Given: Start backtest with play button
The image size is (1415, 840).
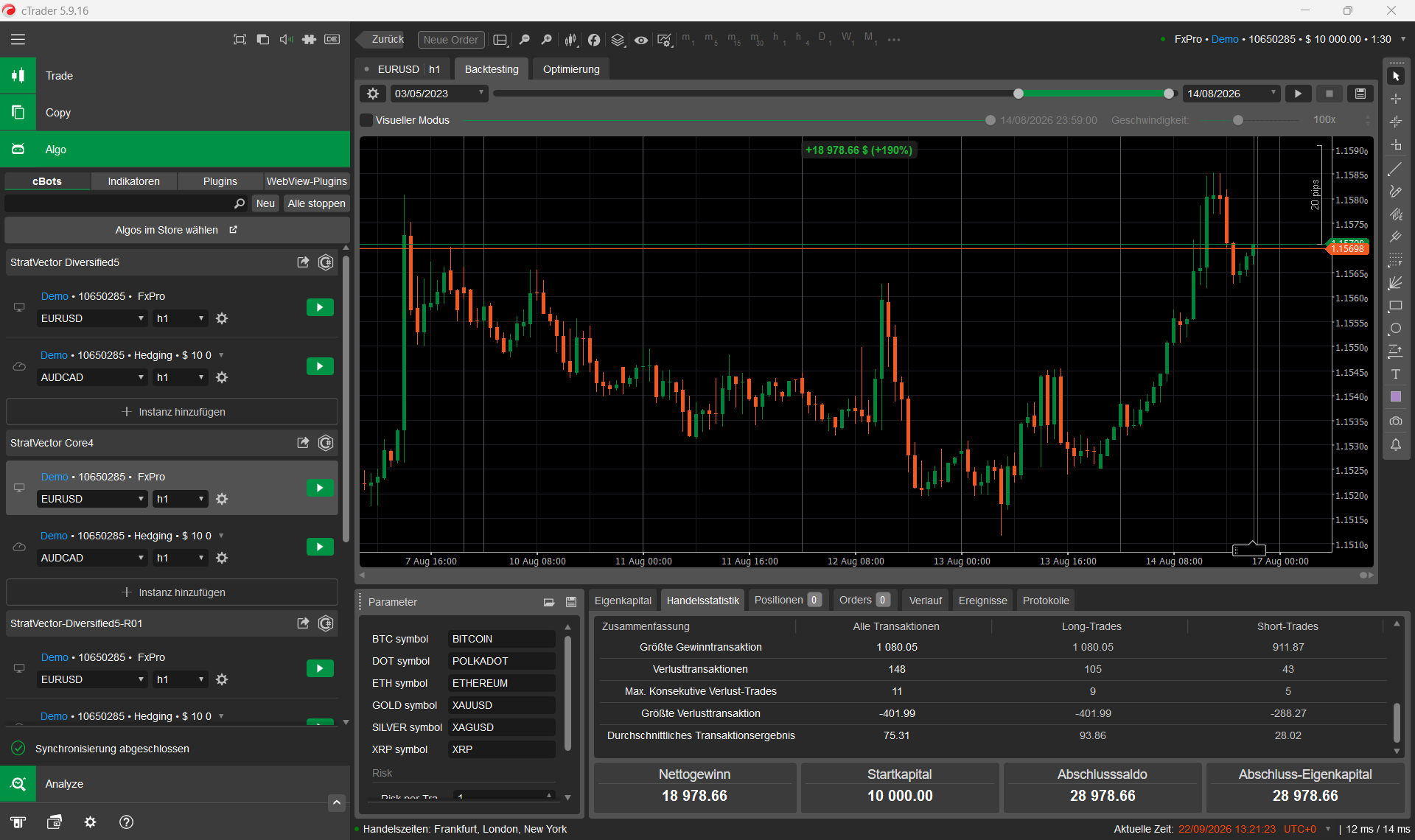Looking at the screenshot, I should [x=1298, y=94].
